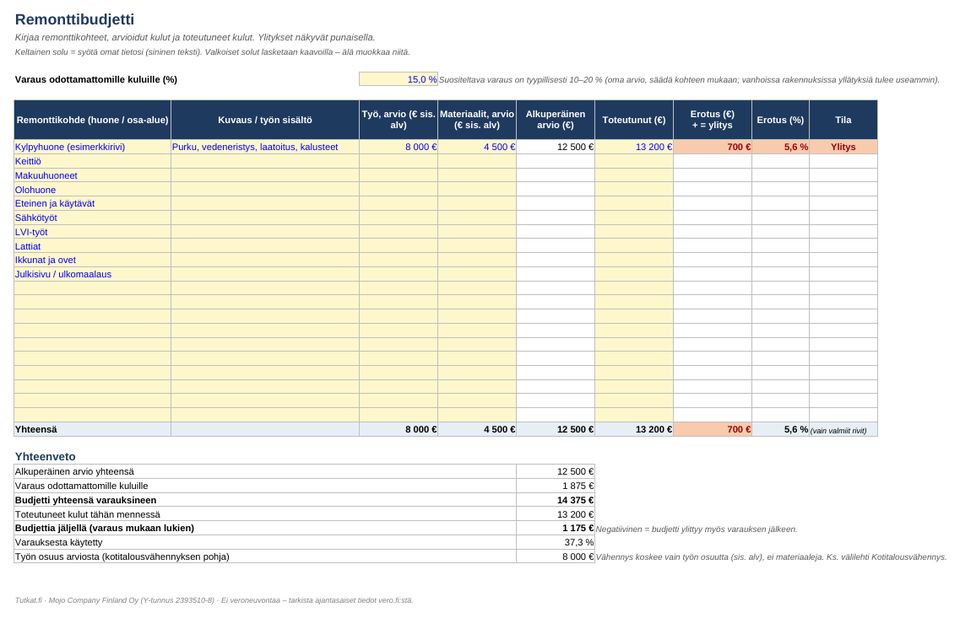Select the 'Julkisivu / ulkomaalaus' cell
Image resolution: width=960 pixels, height=618 pixels.
coord(92,274)
